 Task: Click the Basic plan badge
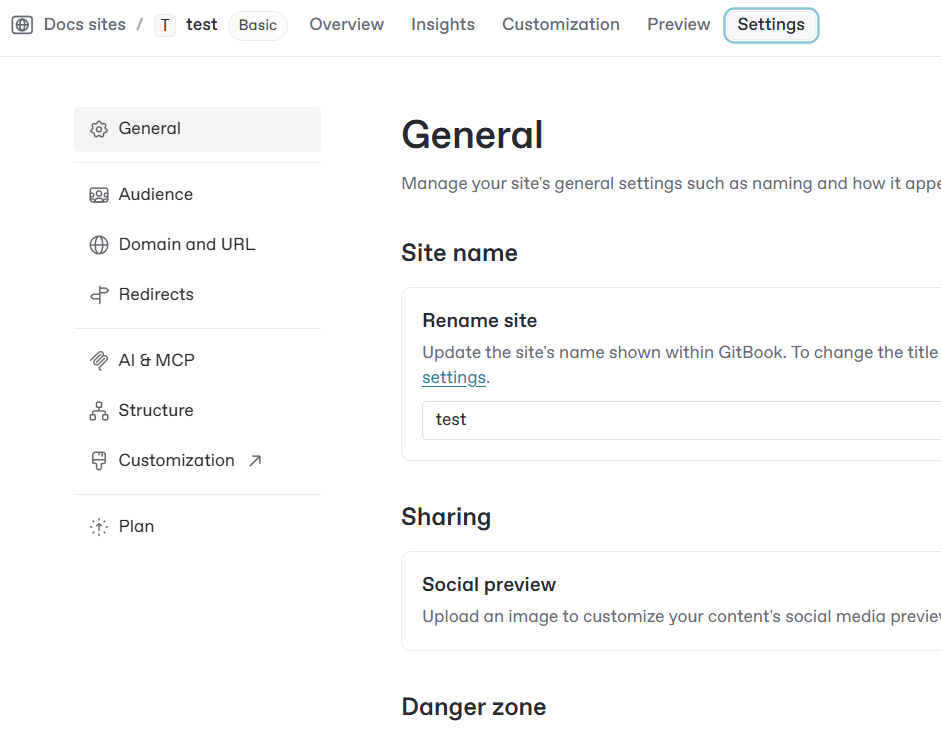[258, 25]
